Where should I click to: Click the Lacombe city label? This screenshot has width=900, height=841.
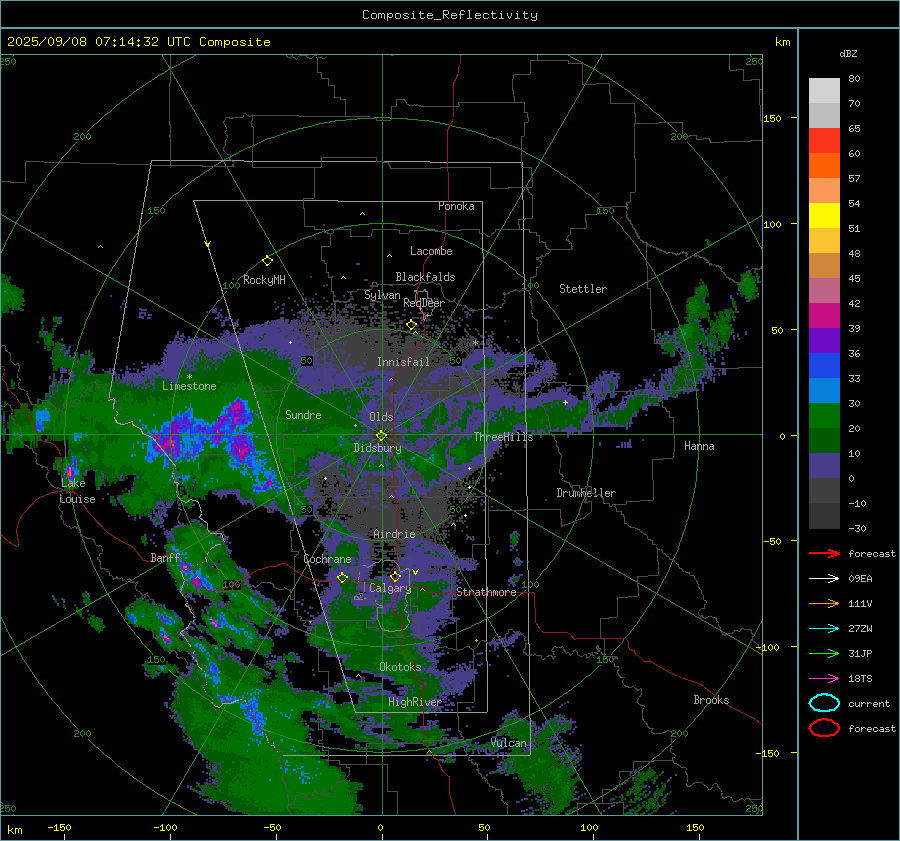click(431, 251)
